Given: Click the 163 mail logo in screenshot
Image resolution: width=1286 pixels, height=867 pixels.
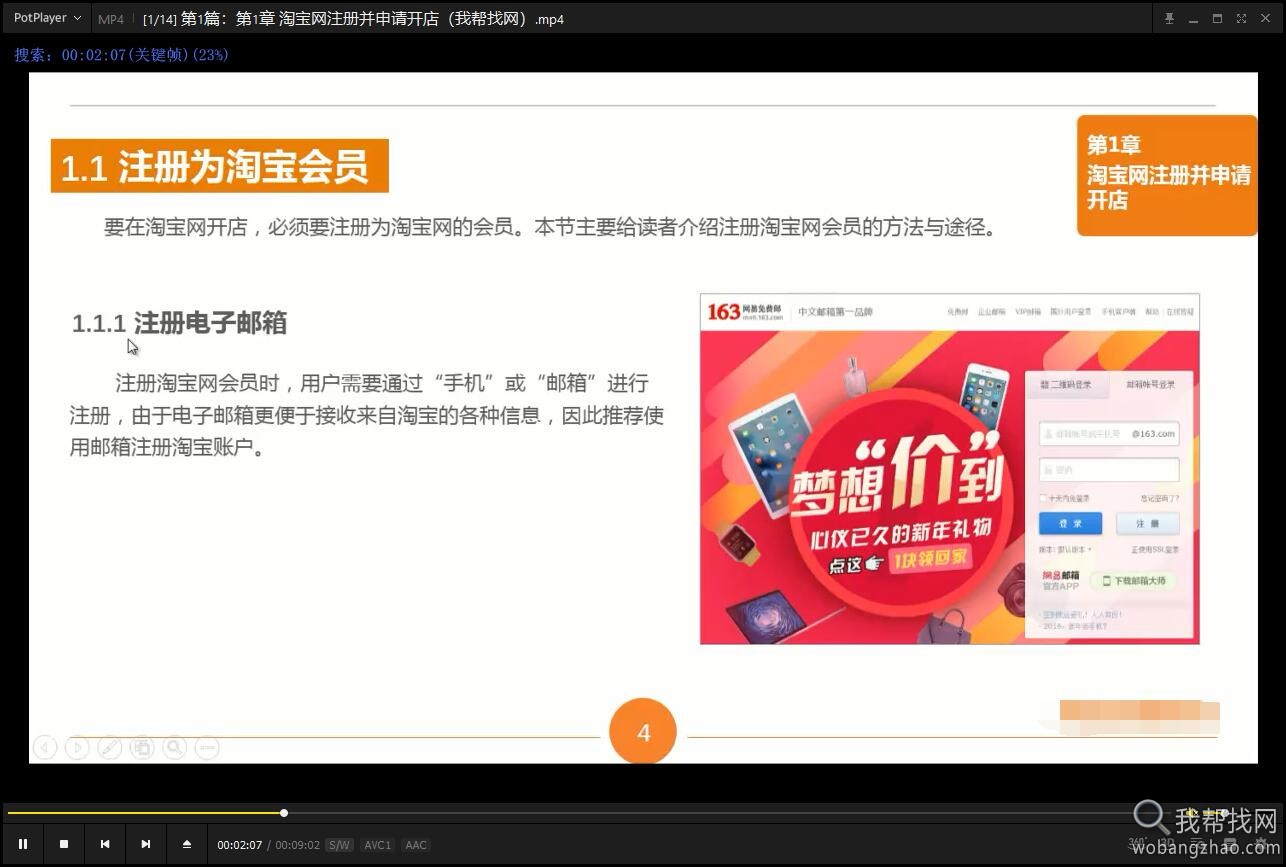Looking at the screenshot, I should (x=744, y=312).
